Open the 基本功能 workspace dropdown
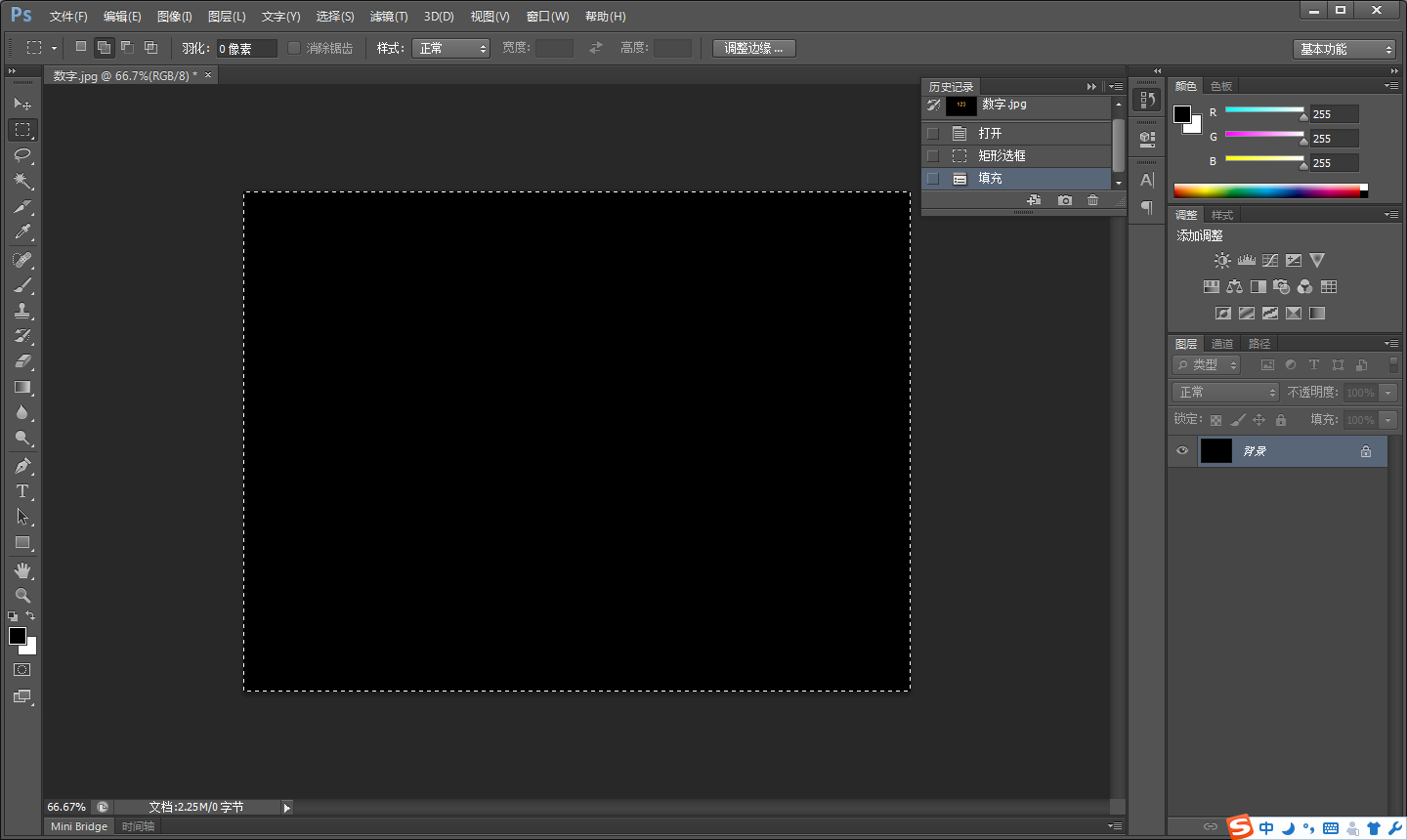 click(x=1344, y=49)
